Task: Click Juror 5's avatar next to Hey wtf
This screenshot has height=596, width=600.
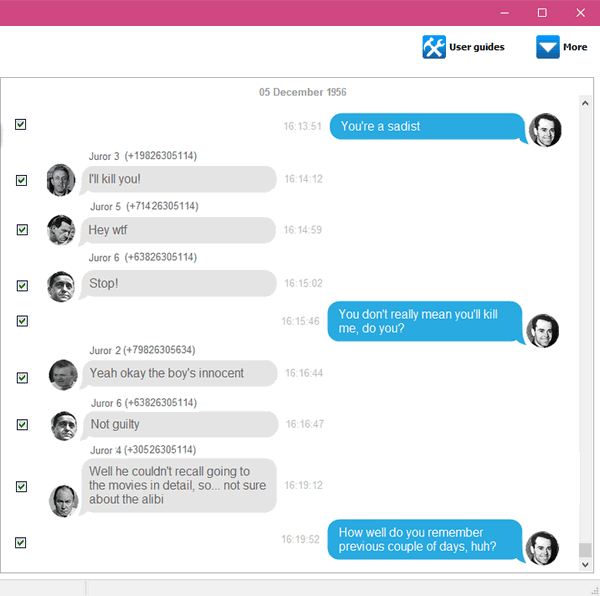Action: tap(61, 230)
